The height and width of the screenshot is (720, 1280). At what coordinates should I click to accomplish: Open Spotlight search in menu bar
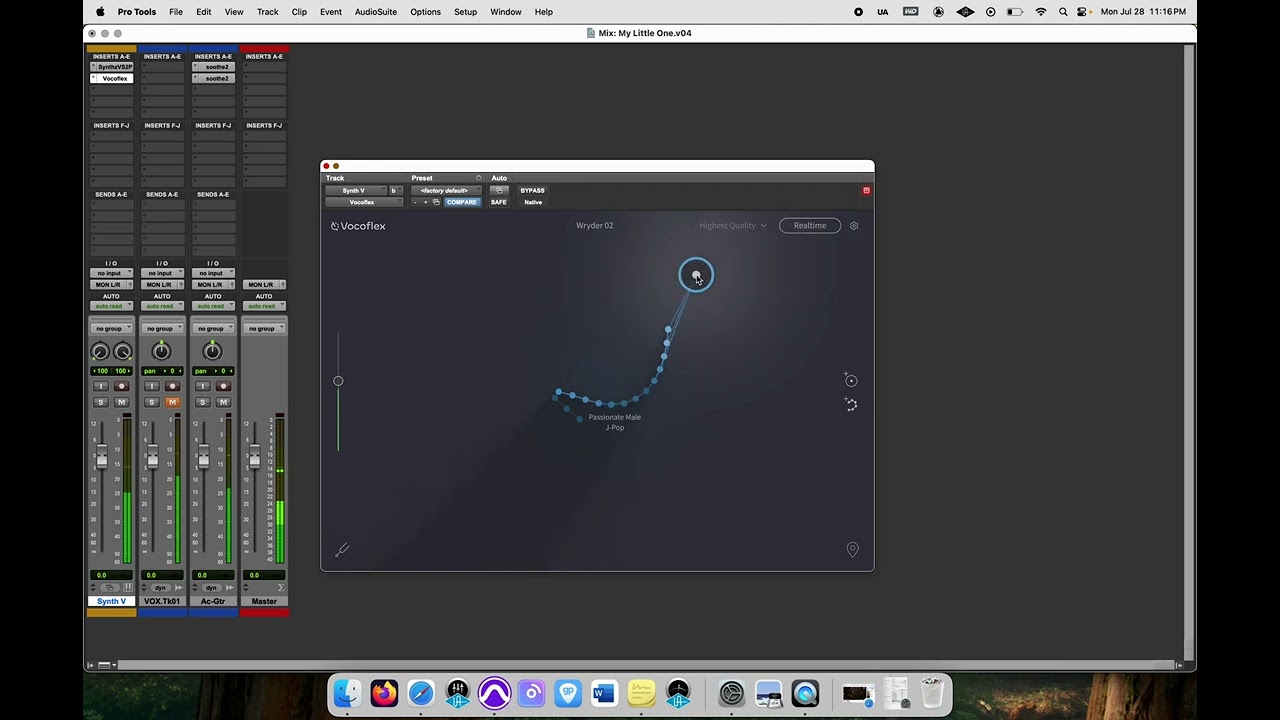(1062, 12)
